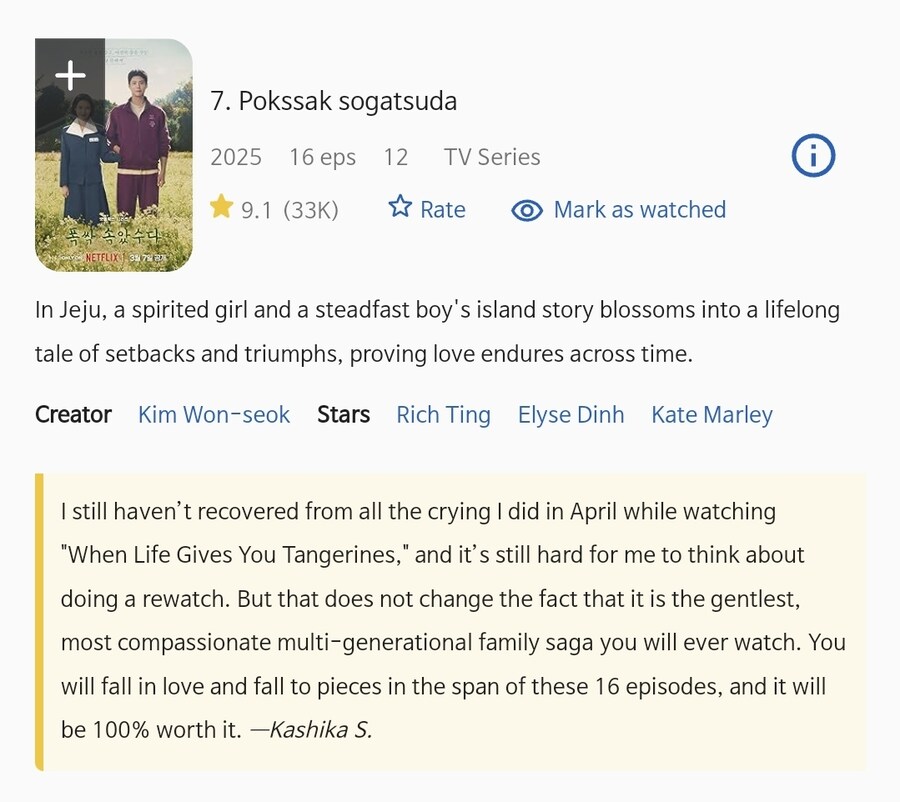Open Elyse Dinh's star page
The height and width of the screenshot is (802, 900).
(x=570, y=414)
